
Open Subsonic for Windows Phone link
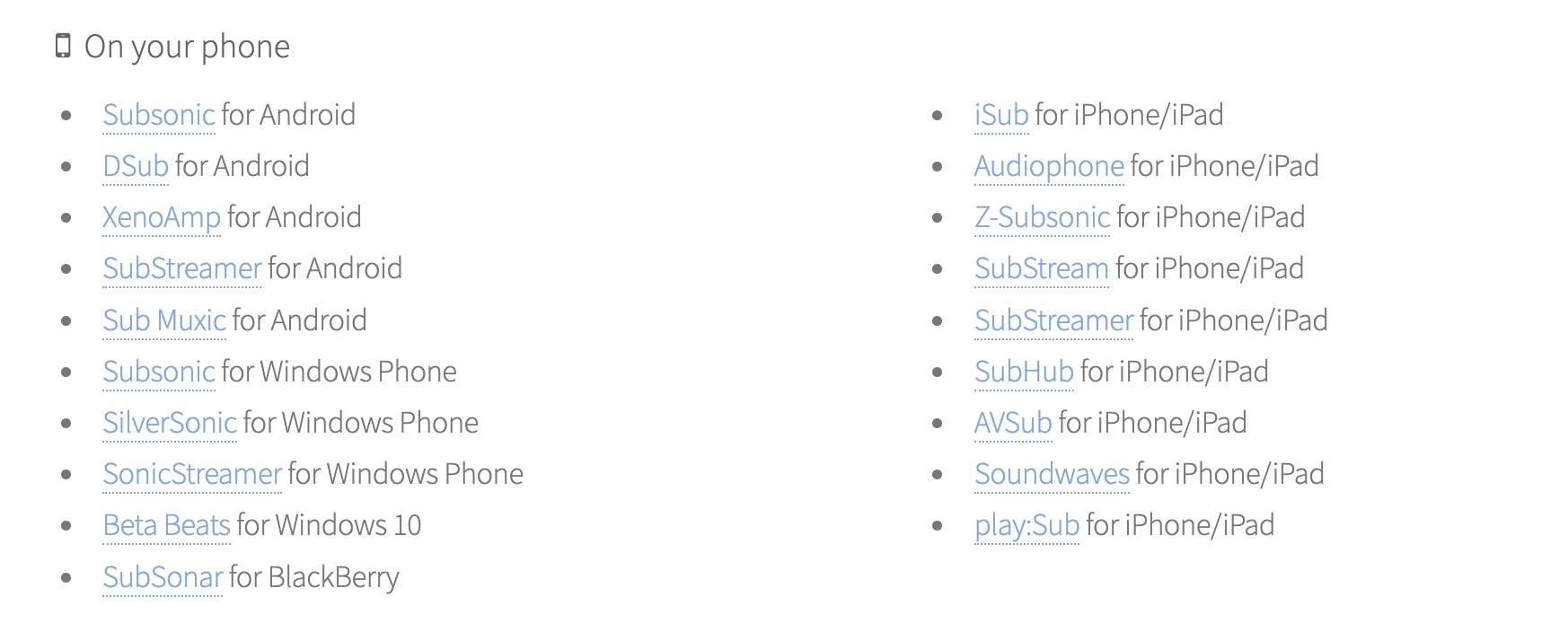pyautogui.click(x=159, y=372)
